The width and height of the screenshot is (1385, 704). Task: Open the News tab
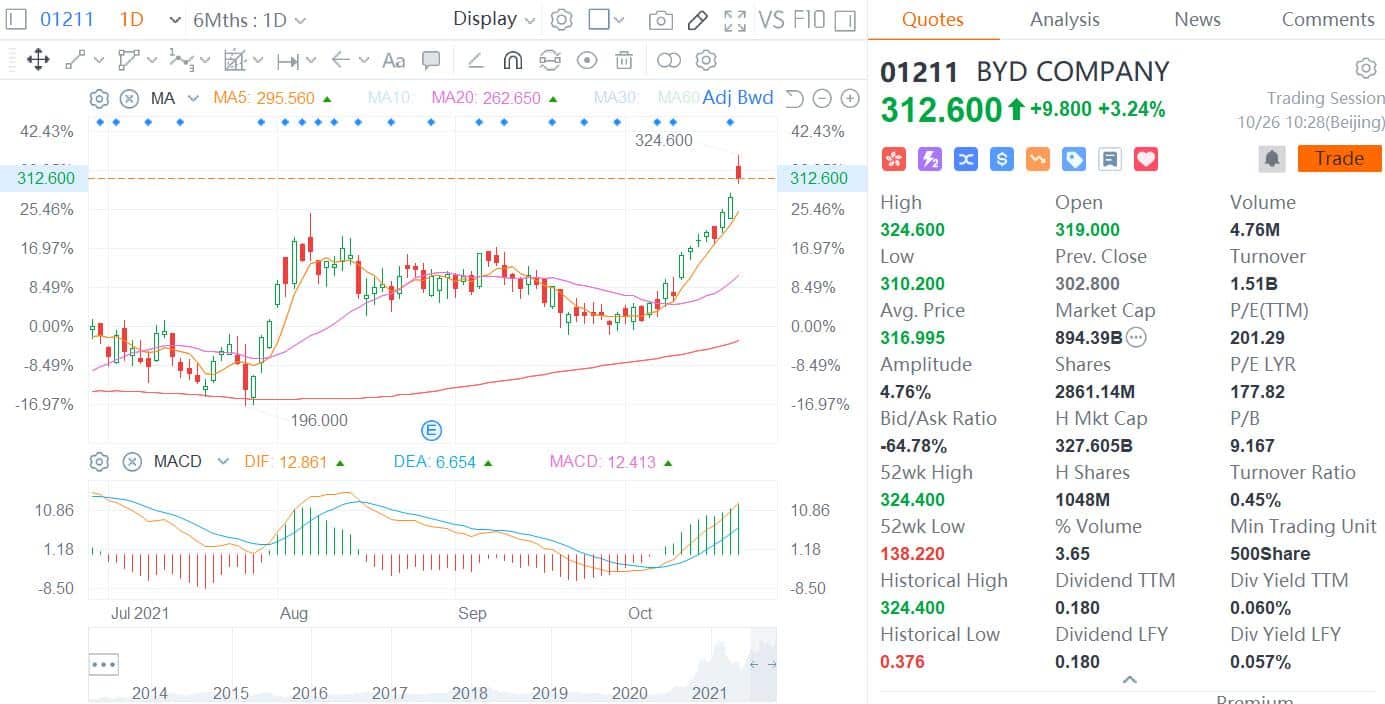[x=1197, y=19]
